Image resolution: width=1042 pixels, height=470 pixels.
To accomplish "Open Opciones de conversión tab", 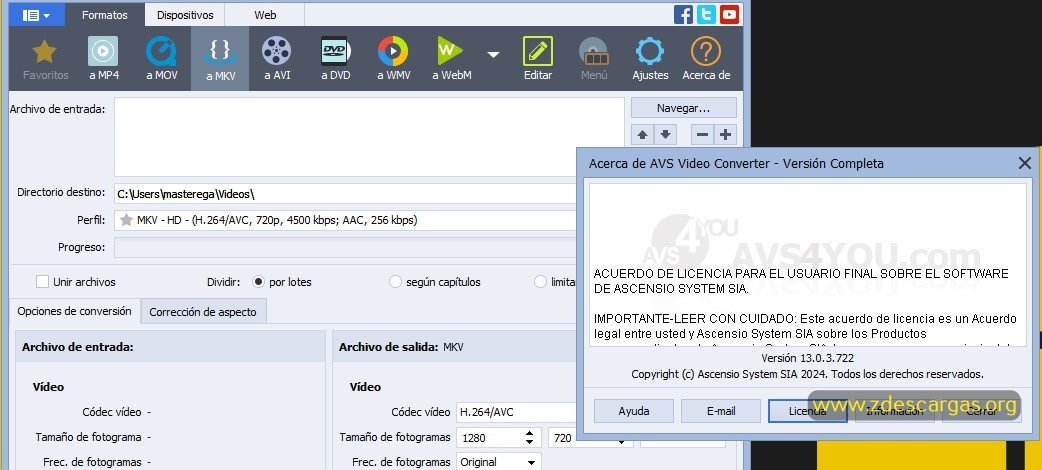I will point(74,311).
